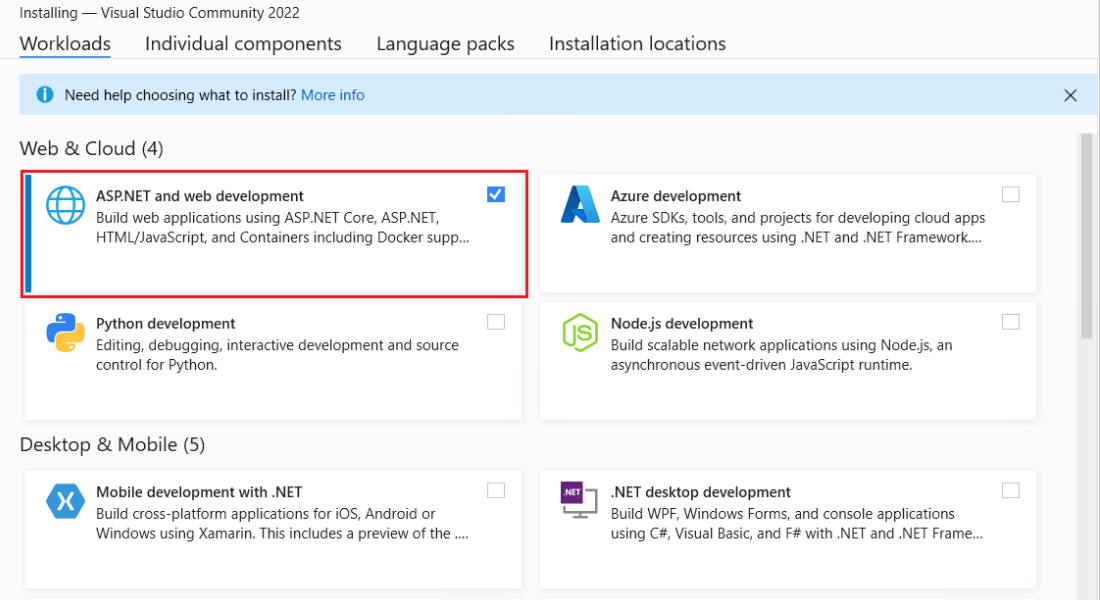Enable the Python development workload checkbox
This screenshot has height=600, width=1100.
pos(496,322)
